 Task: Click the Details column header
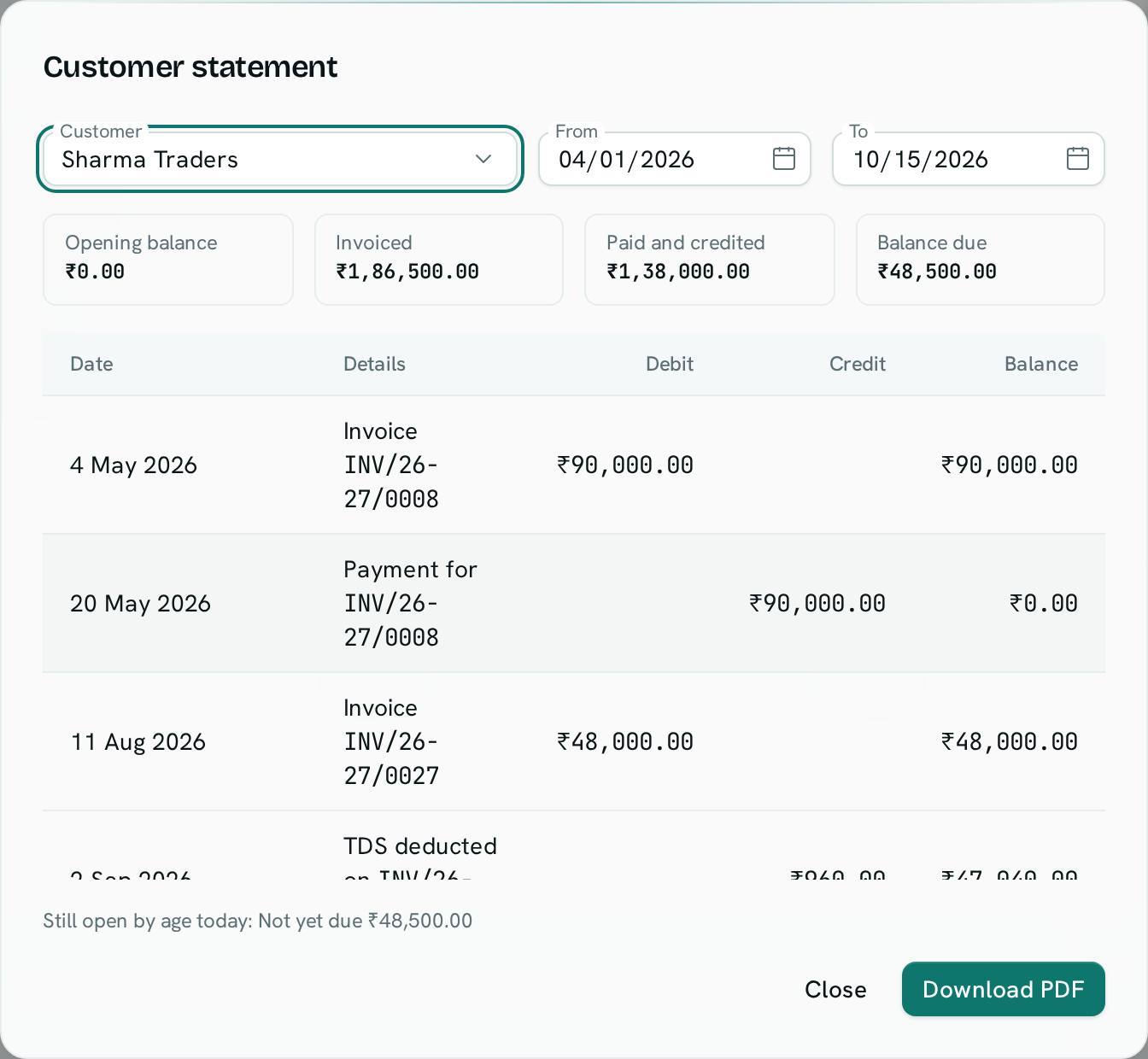click(x=374, y=364)
